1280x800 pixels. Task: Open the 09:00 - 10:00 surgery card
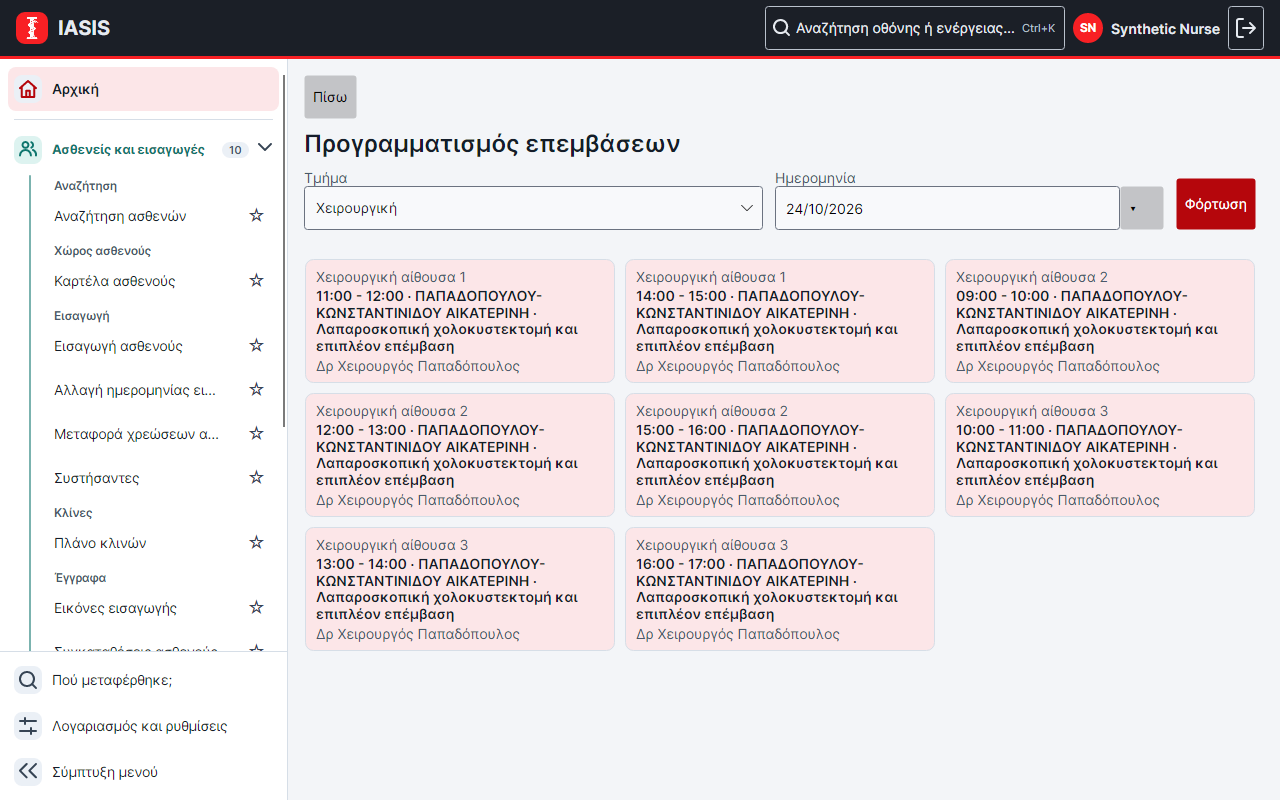[1100, 321]
